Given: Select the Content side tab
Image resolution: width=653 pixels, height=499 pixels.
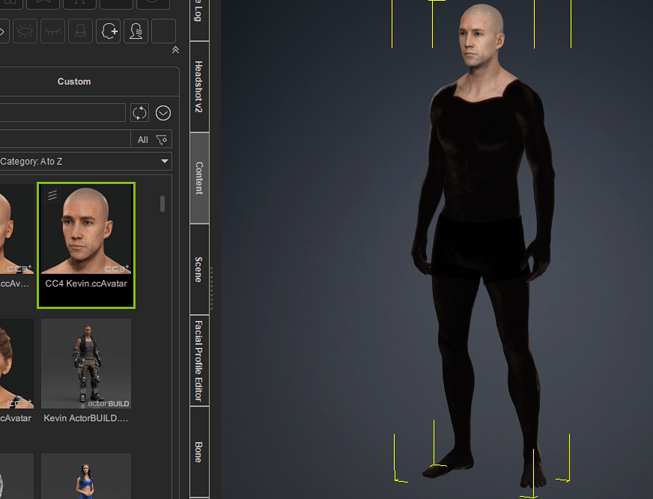Looking at the screenshot, I should 198,179.
